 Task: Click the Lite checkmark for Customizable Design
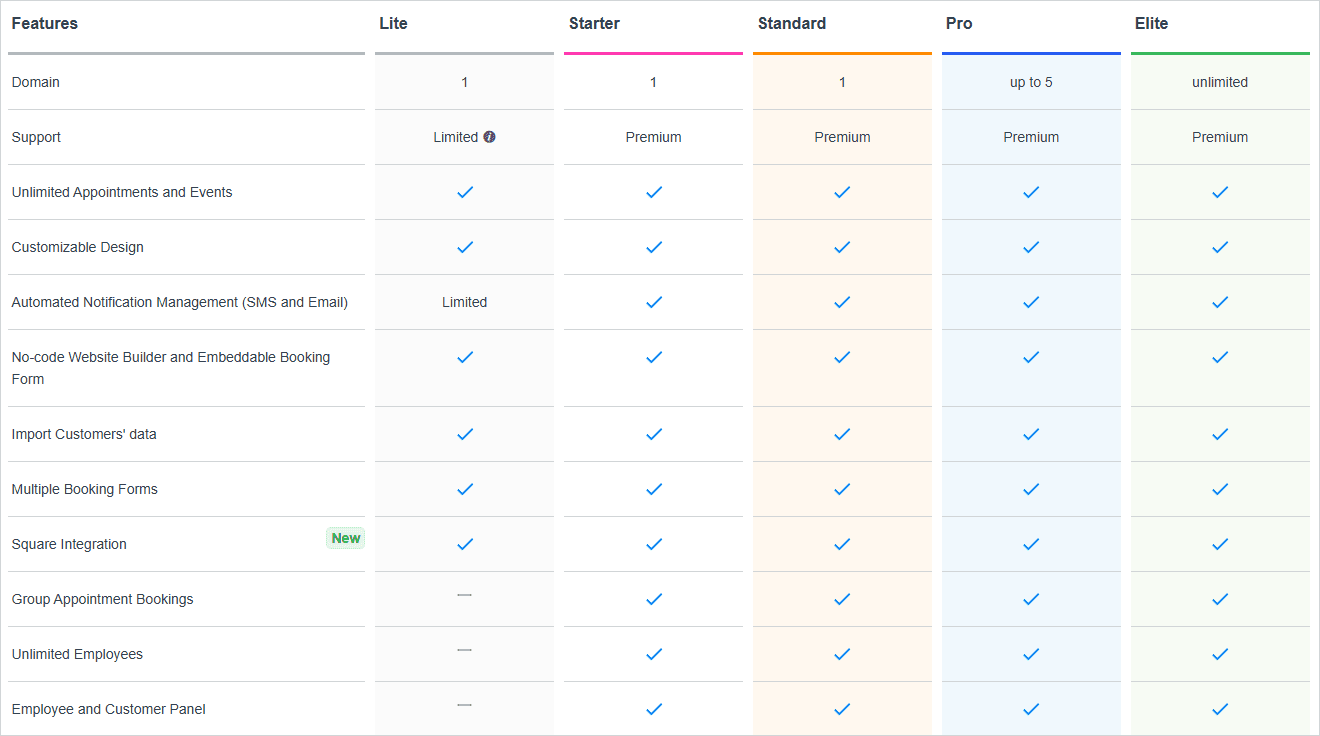[464, 247]
